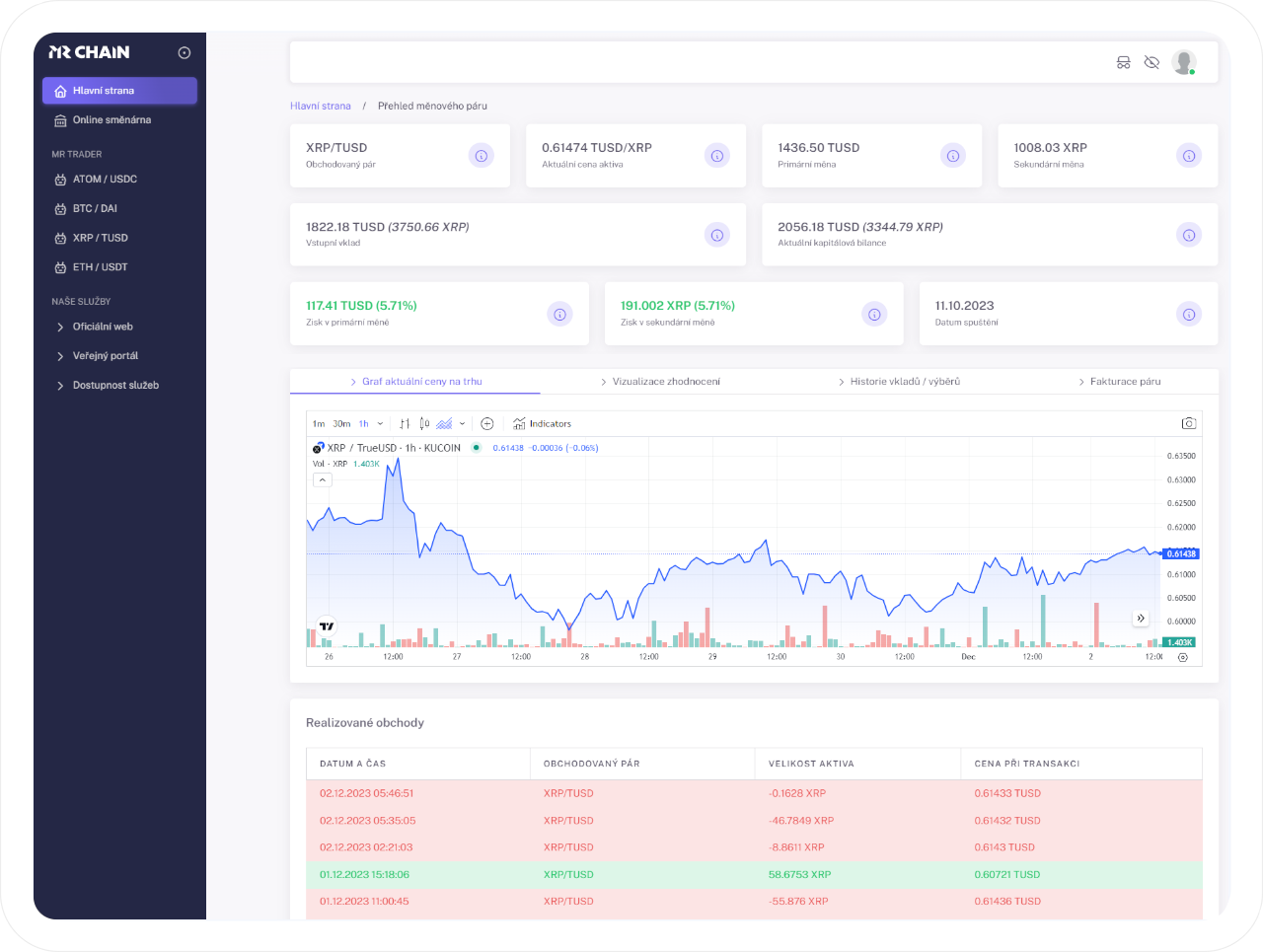Show info for Primární měna card
Image resolution: width=1263 pixels, height=952 pixels.
click(x=953, y=156)
